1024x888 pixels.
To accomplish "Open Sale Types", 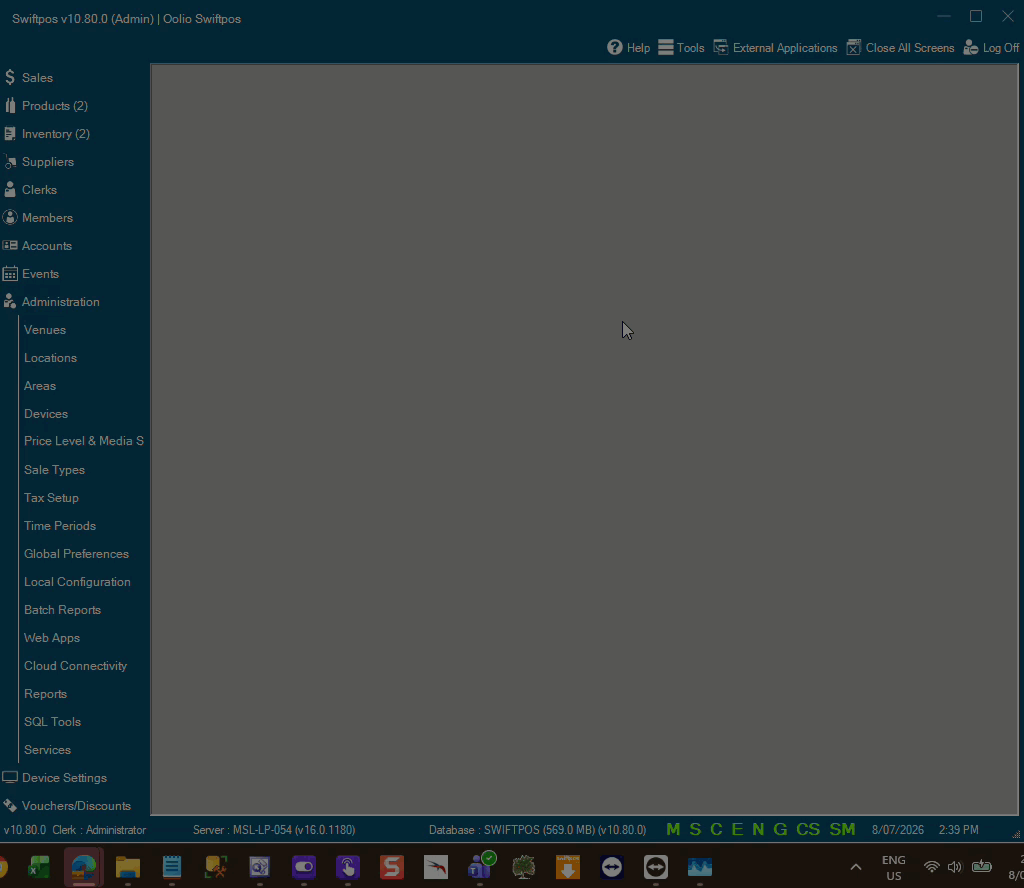I will 54,469.
